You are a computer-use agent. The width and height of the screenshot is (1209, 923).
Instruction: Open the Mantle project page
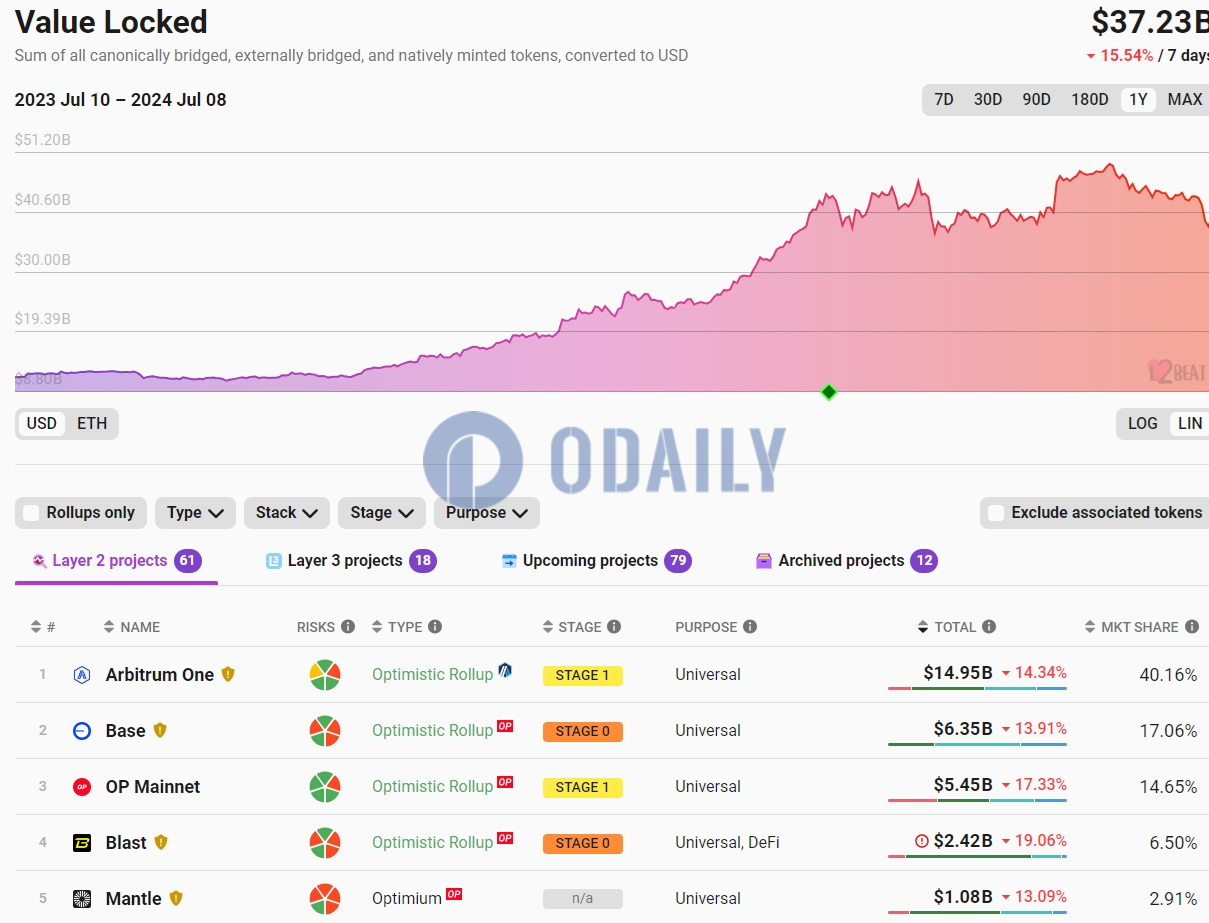(134, 899)
